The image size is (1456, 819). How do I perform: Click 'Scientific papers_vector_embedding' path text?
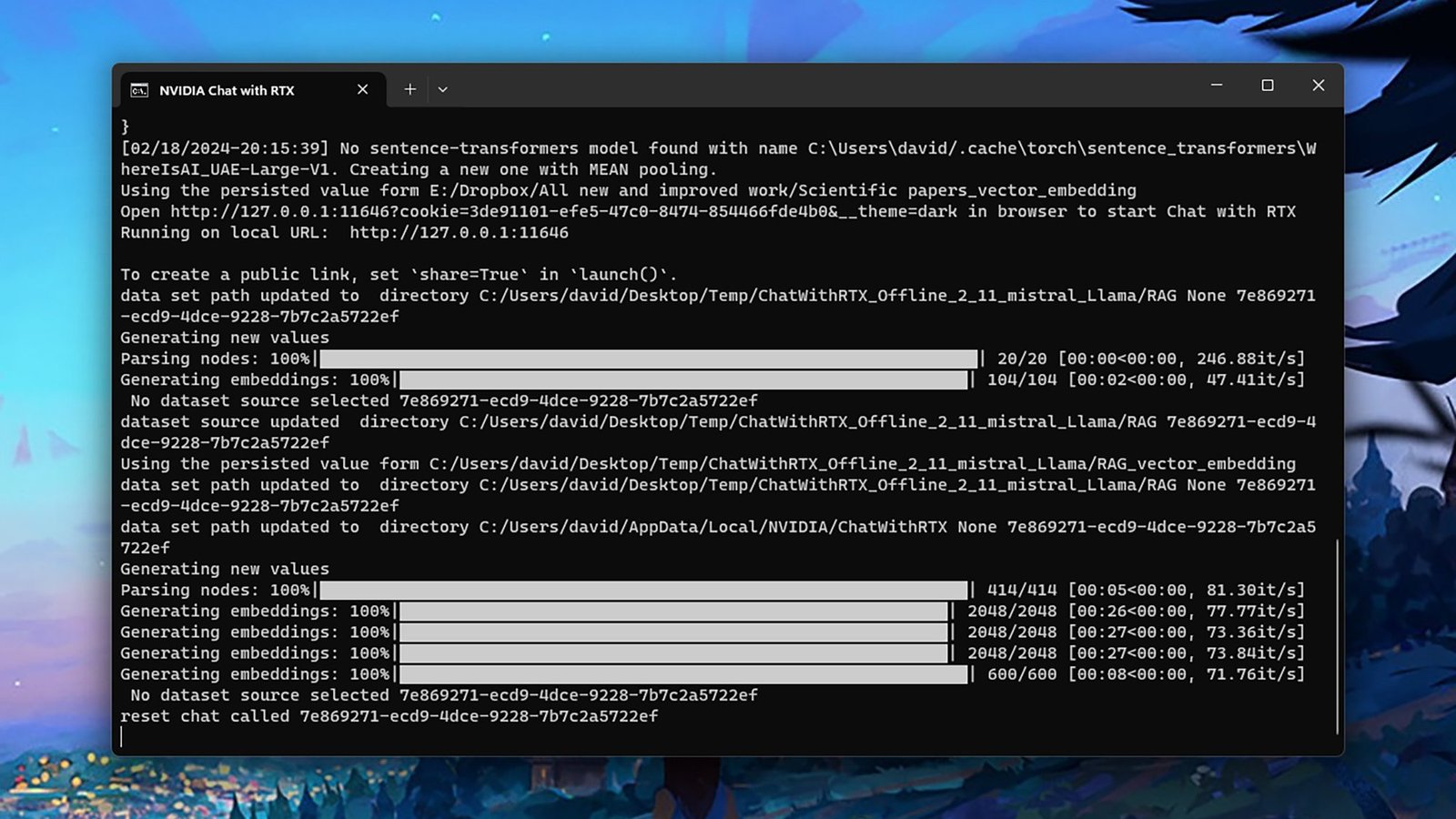[967, 190]
